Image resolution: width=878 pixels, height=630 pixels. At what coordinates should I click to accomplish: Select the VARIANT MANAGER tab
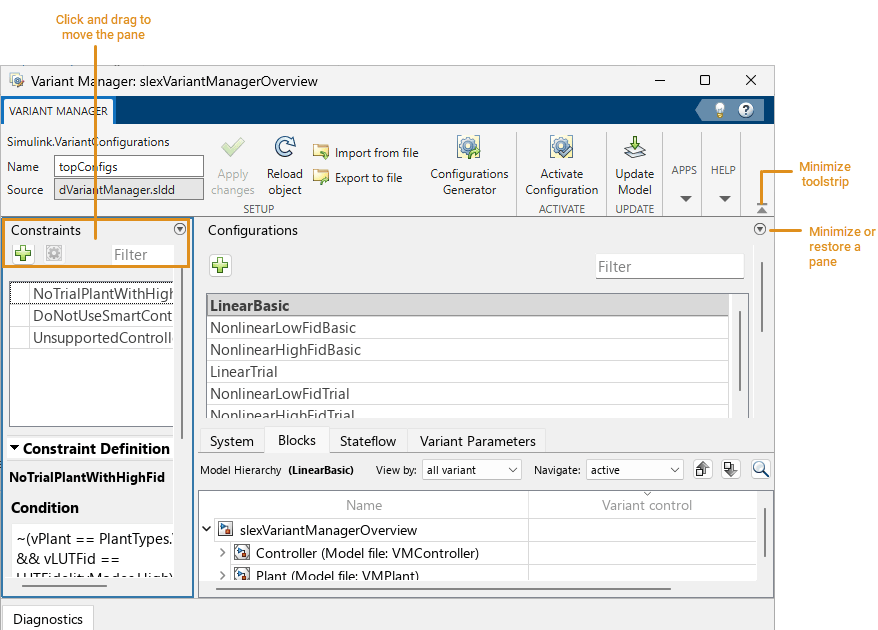[x=58, y=111]
